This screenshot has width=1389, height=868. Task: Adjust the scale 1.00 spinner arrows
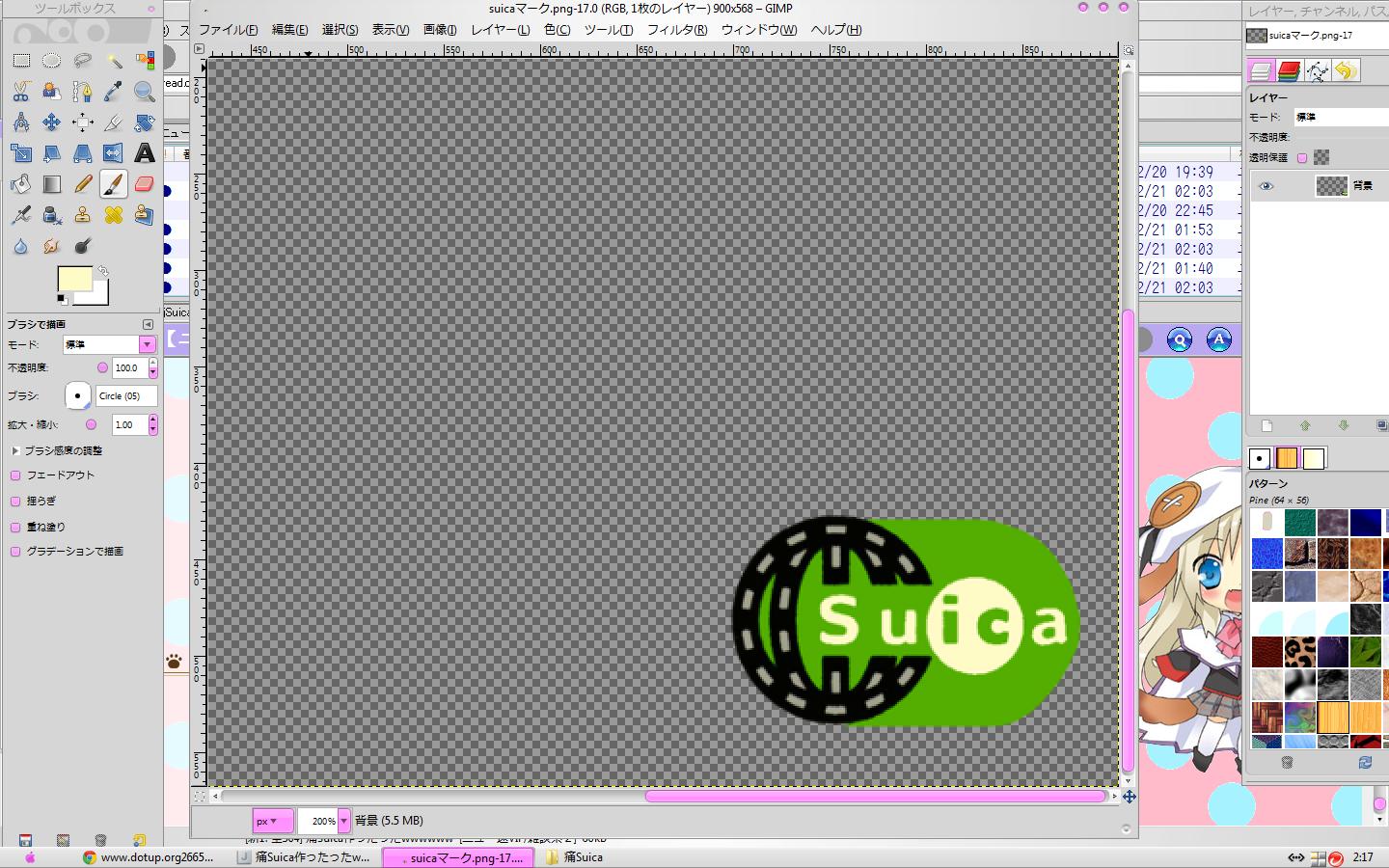[x=152, y=424]
